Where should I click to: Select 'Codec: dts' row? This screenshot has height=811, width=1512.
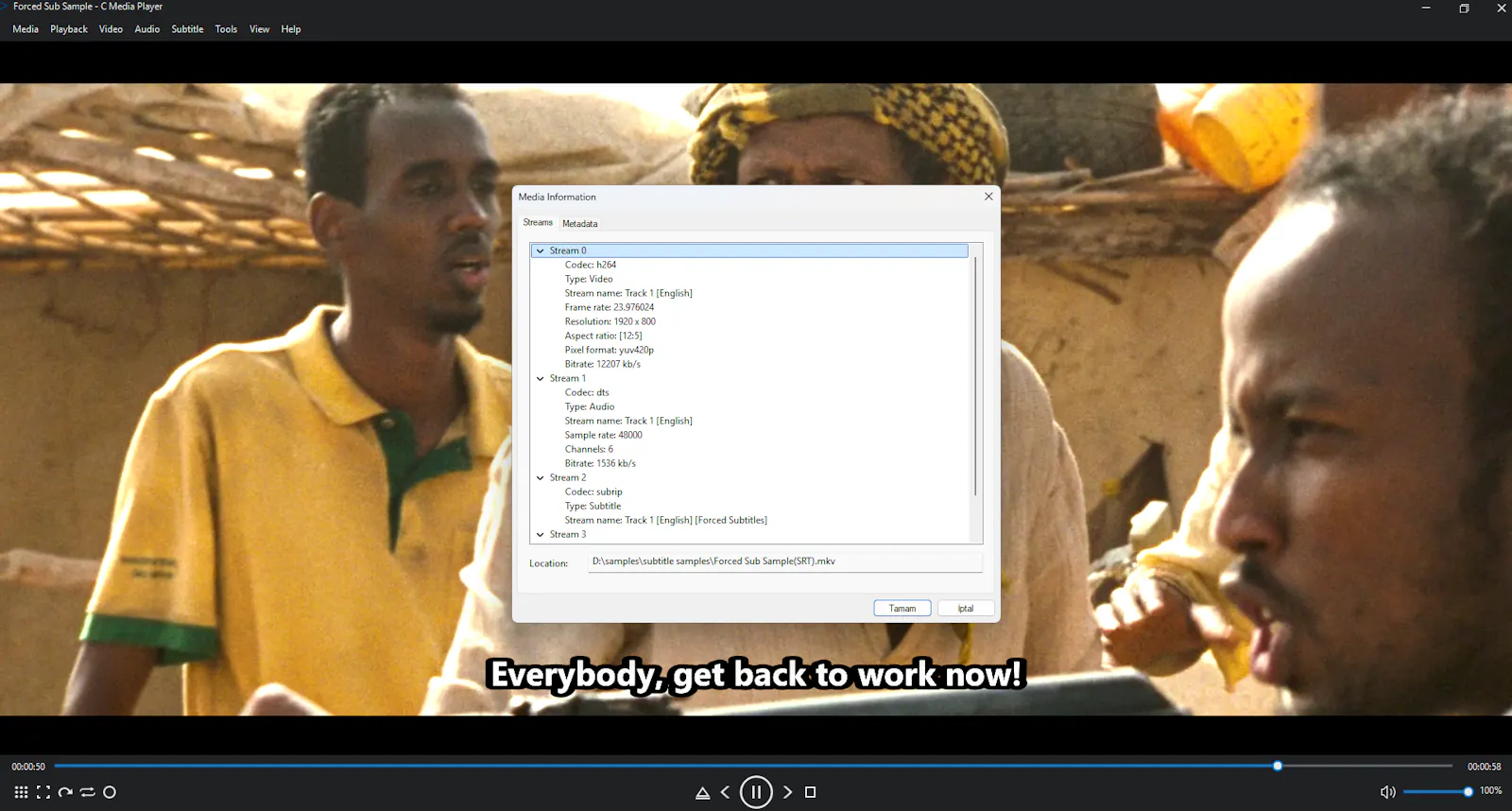click(587, 392)
